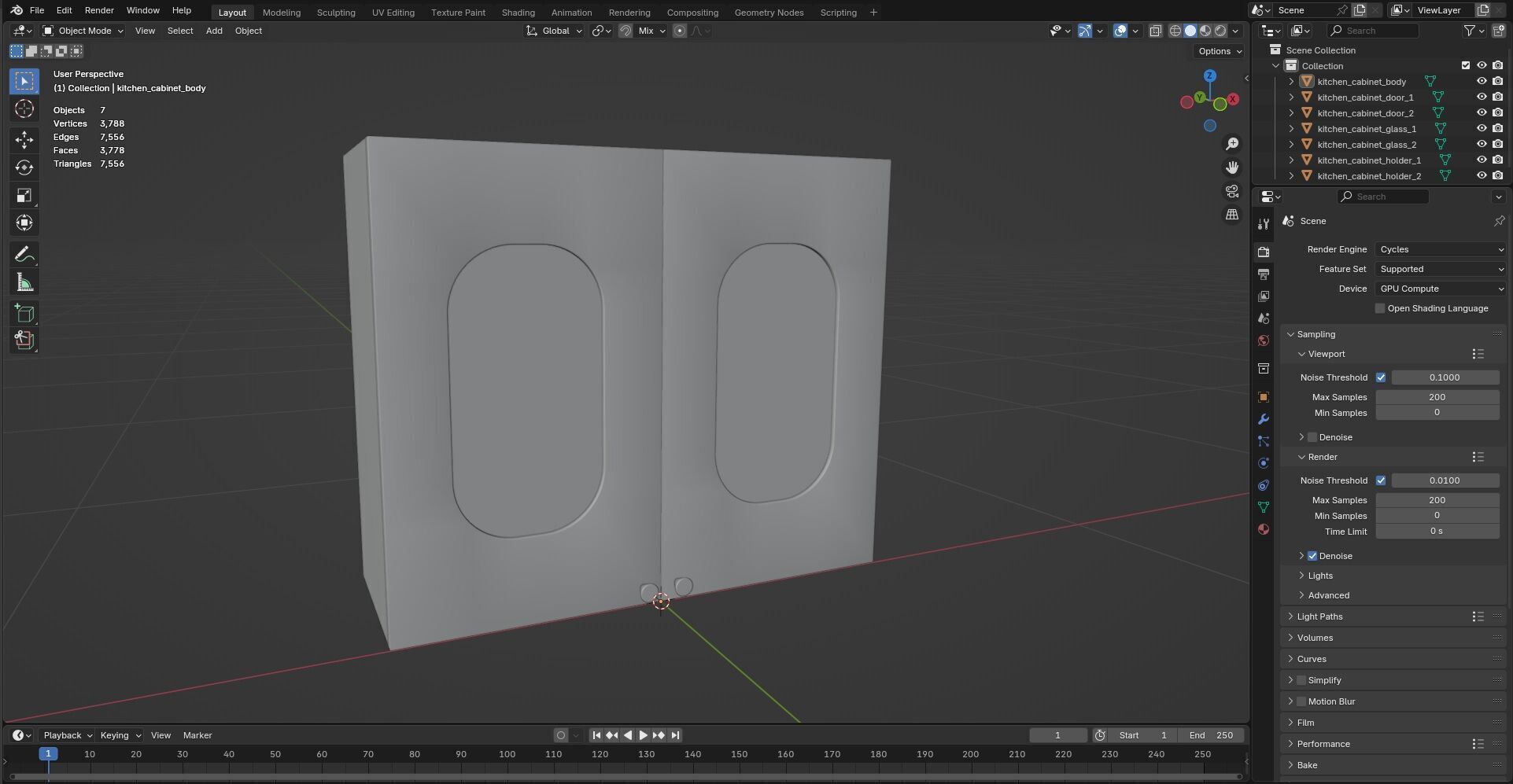Image resolution: width=1513 pixels, height=784 pixels.
Task: Open the File menu
Action: (x=37, y=10)
